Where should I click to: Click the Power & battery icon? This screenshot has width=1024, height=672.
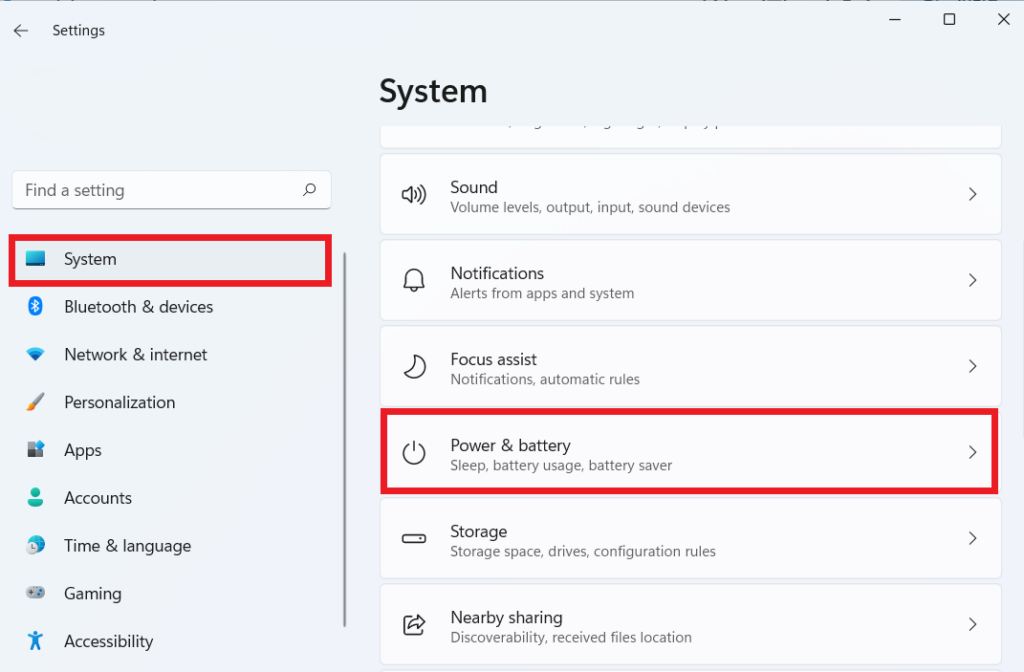pos(415,453)
